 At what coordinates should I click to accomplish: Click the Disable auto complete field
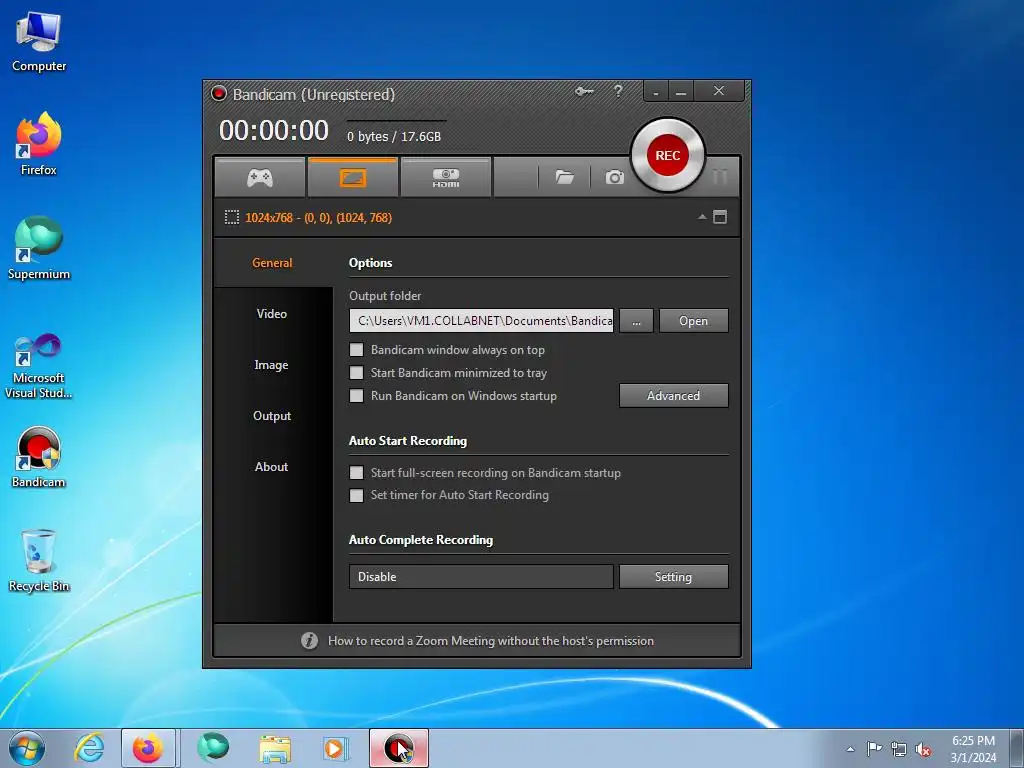[481, 577]
